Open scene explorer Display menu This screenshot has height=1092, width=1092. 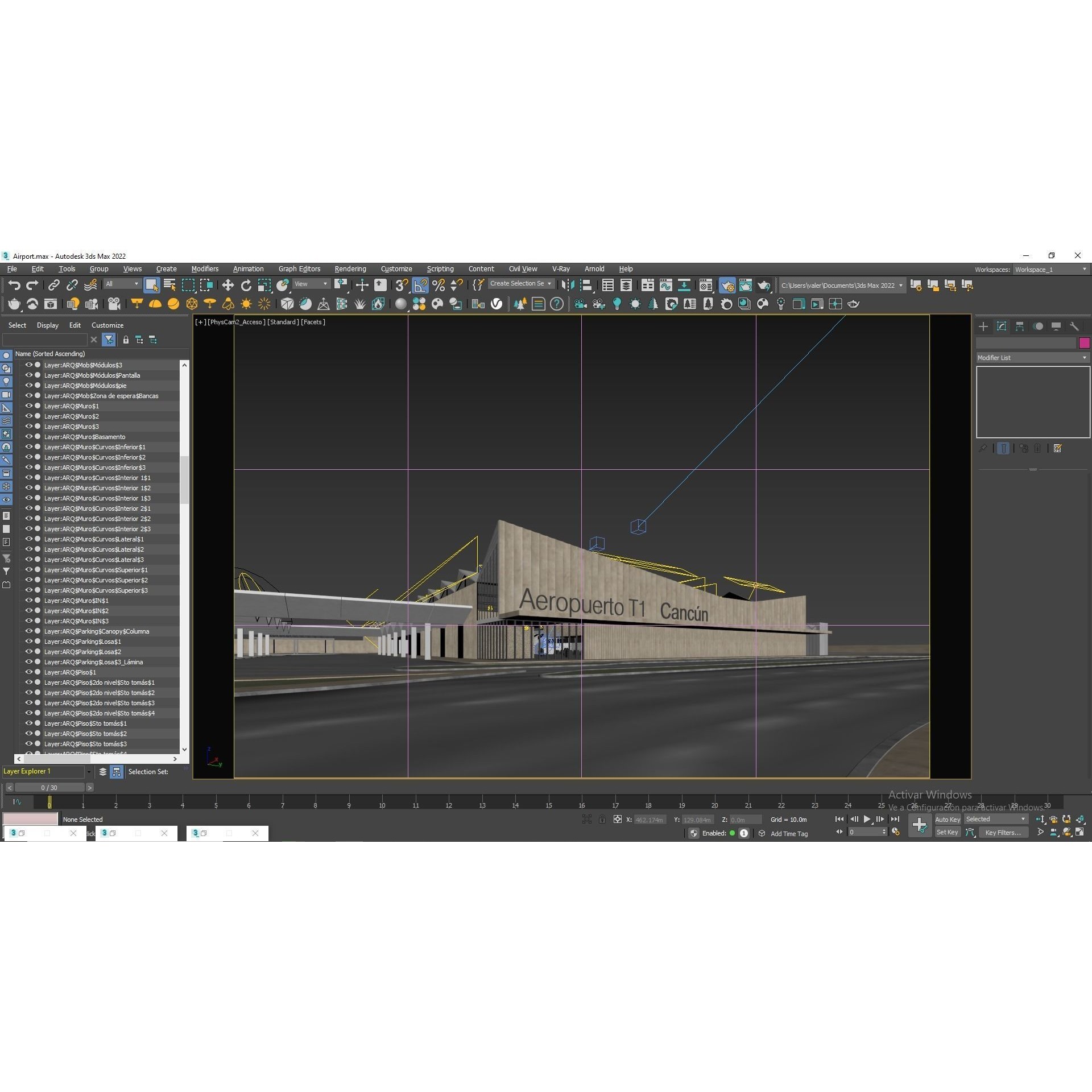coord(48,325)
